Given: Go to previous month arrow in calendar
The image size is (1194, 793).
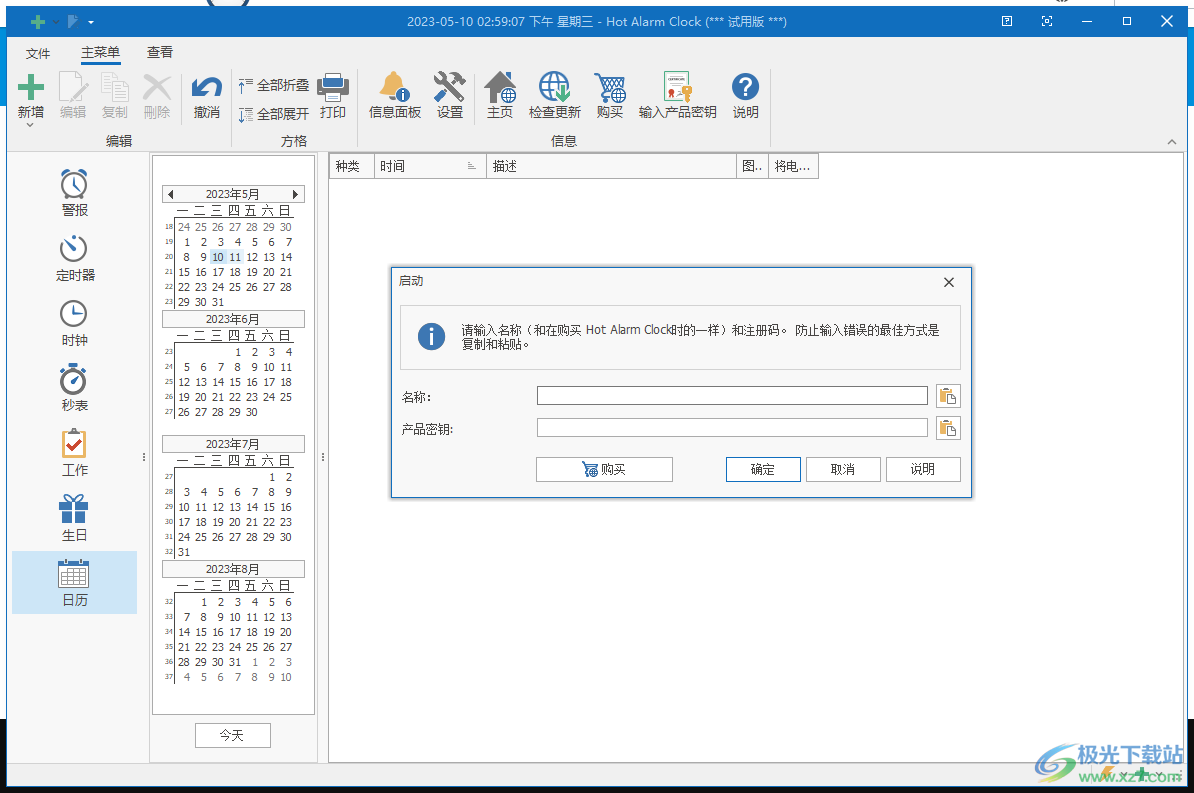Looking at the screenshot, I should pos(171,194).
